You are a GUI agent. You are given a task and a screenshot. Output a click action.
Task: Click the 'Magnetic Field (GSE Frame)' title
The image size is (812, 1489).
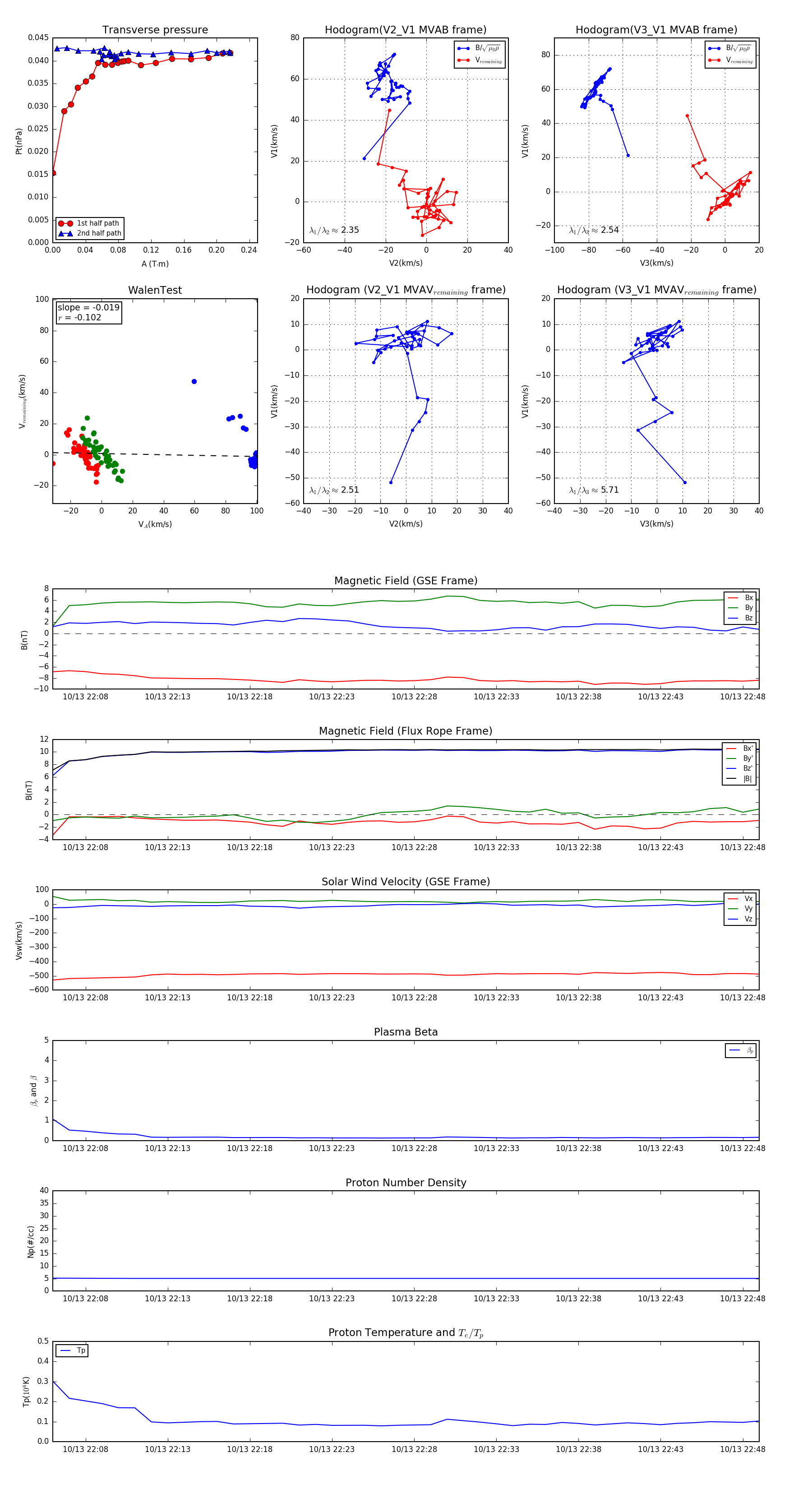click(406, 581)
